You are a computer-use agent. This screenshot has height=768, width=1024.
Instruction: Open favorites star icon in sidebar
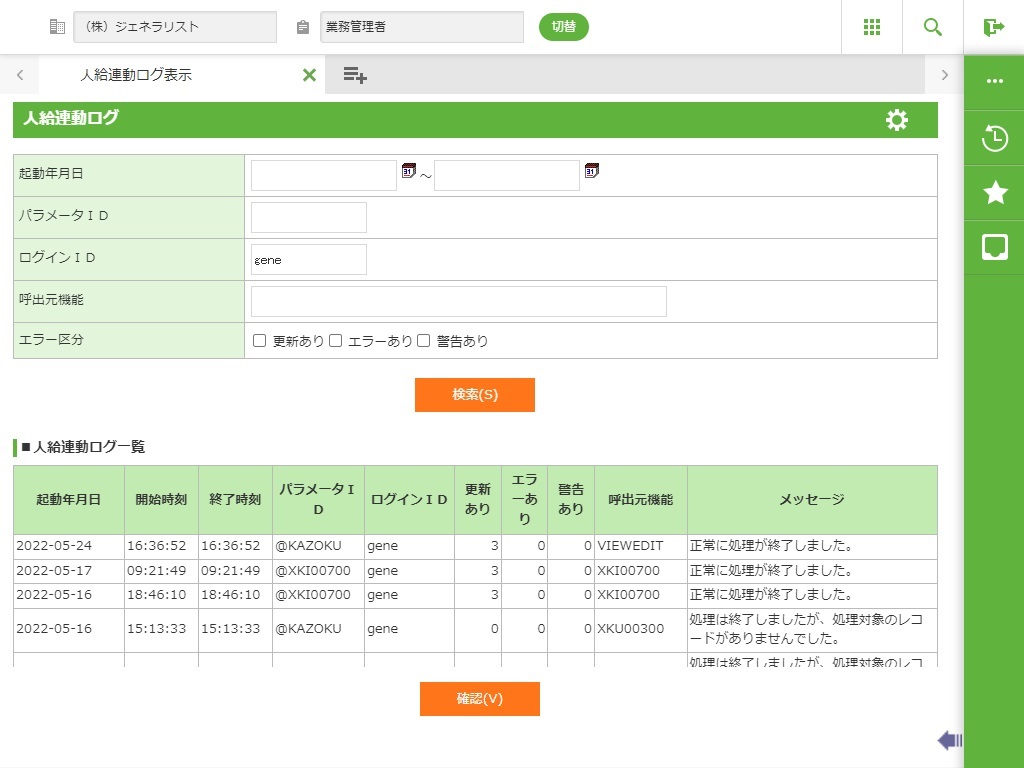pyautogui.click(x=995, y=193)
